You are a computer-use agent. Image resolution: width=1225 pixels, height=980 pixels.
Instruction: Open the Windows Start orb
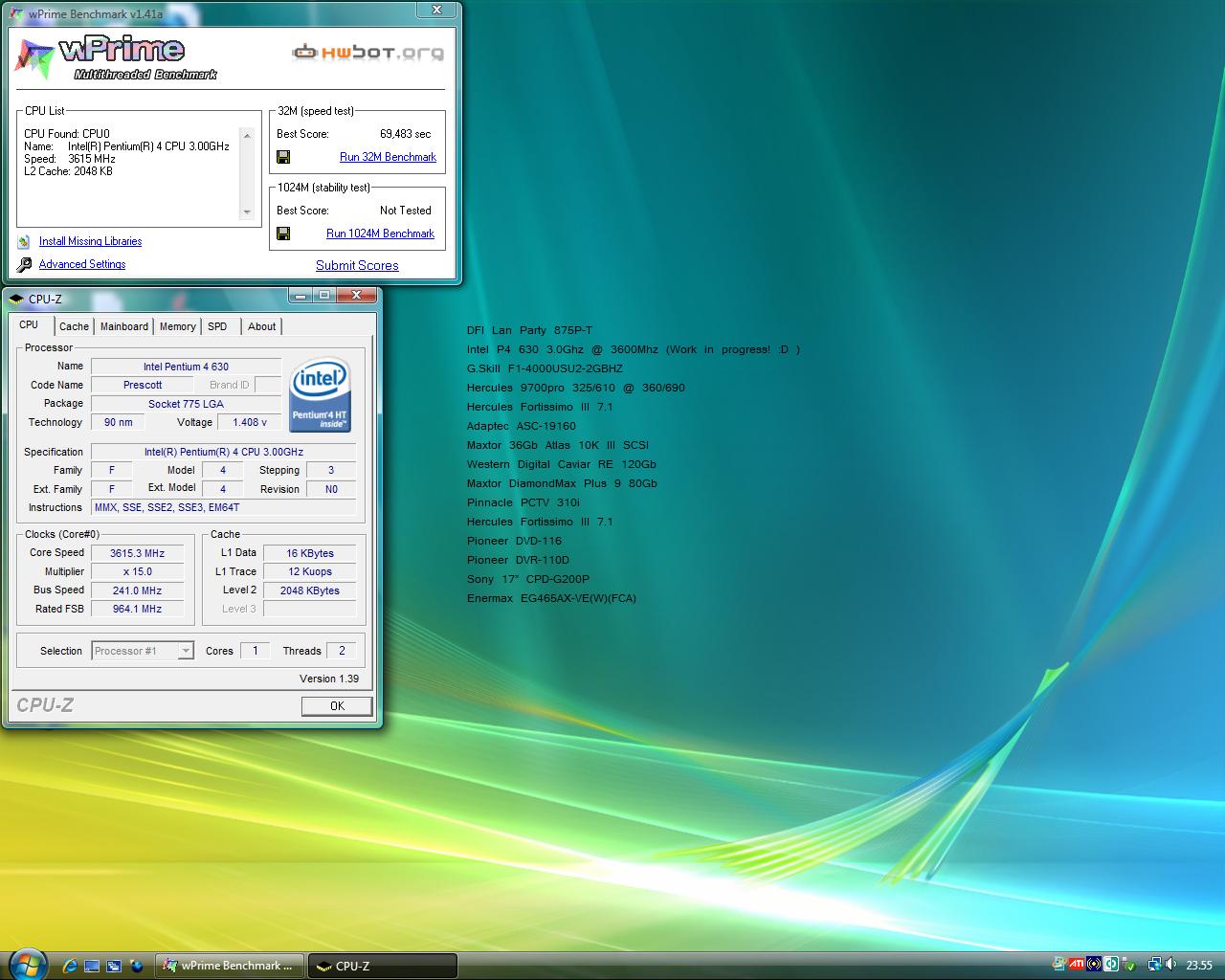tap(27, 964)
